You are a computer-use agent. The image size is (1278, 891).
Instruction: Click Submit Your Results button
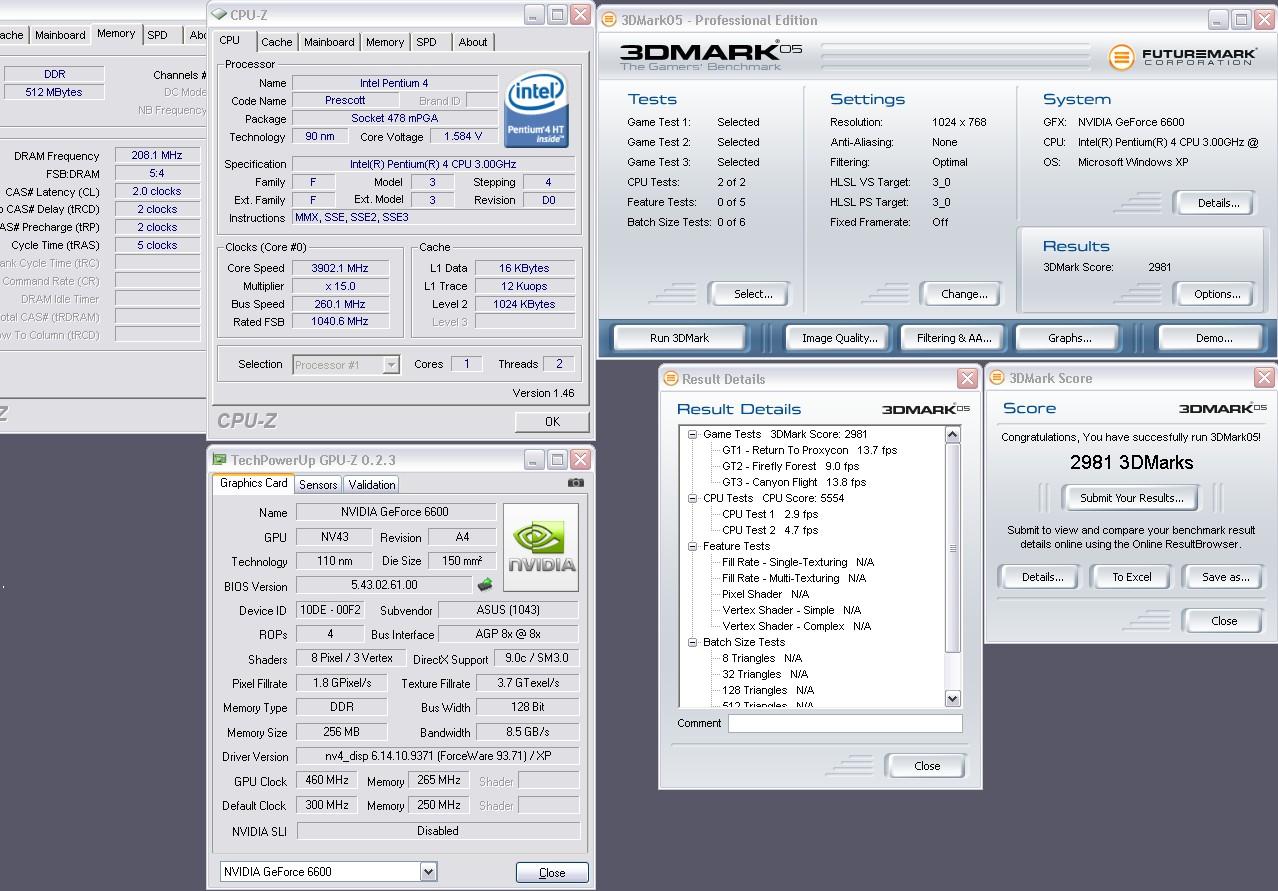[x=1132, y=498]
